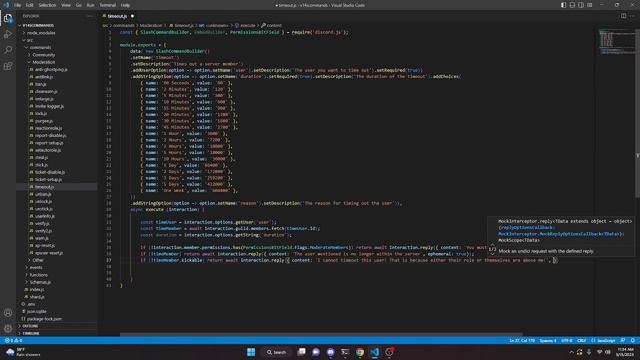This screenshot has width=640, height=360.
Task: Select timeout.js in the file tree
Action: (44, 187)
